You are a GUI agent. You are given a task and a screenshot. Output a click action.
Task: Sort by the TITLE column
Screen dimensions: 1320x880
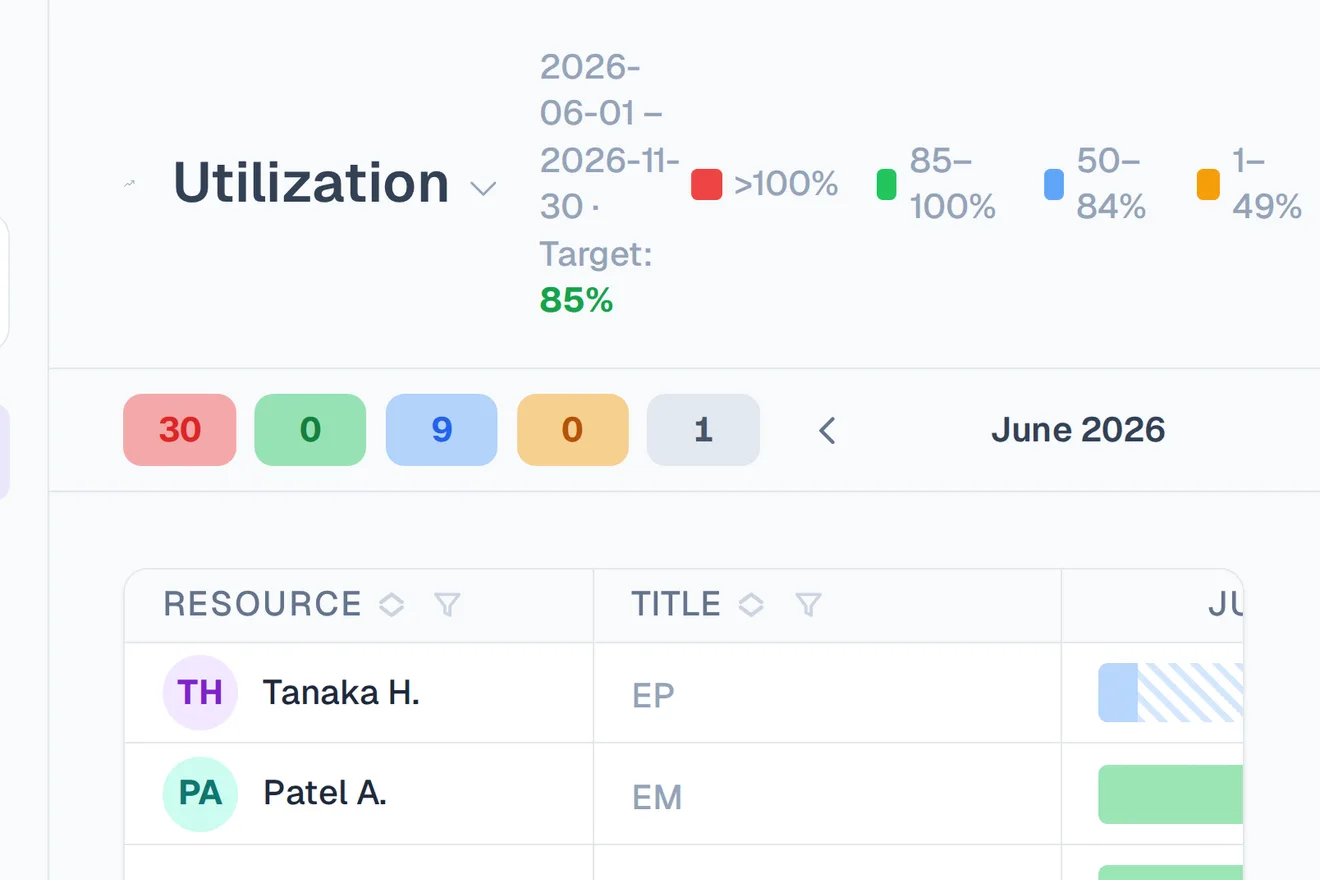tap(751, 605)
